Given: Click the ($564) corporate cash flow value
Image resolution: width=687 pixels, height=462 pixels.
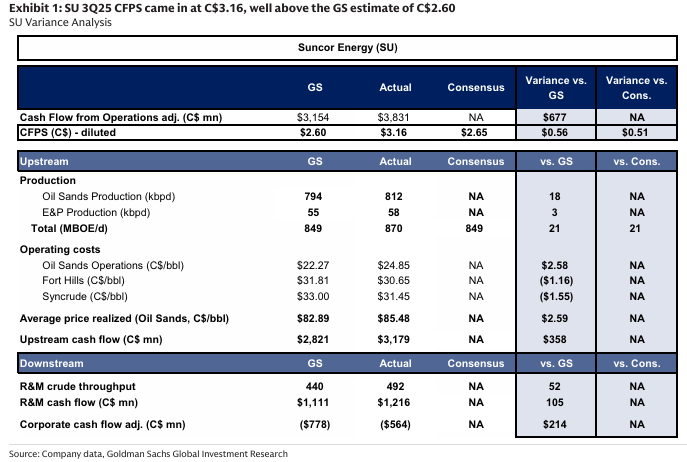Looking at the screenshot, I should [395, 424].
